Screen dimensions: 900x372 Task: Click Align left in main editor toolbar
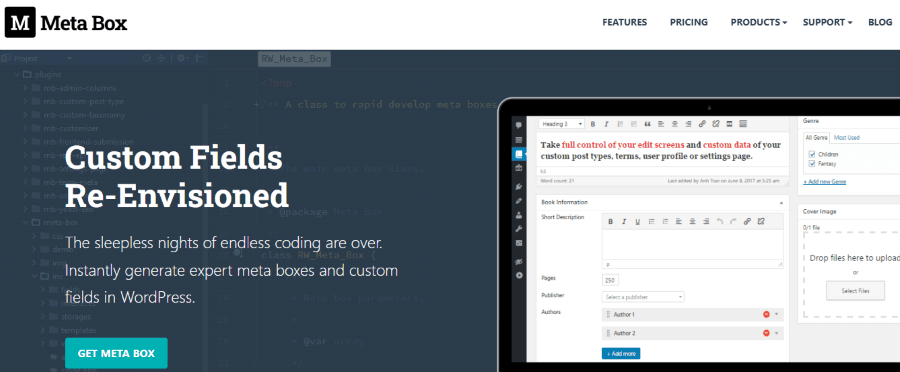pyautogui.click(x=661, y=124)
